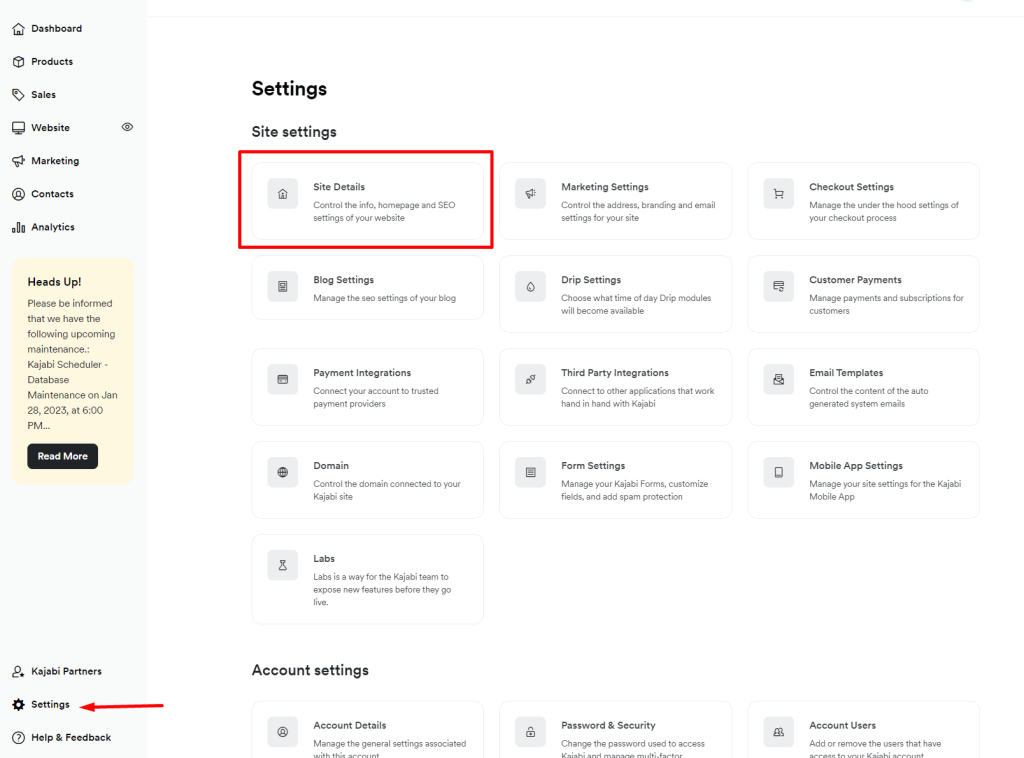Click the Checkout Settings cart icon
The width and height of the screenshot is (1024, 758).
pyautogui.click(x=778, y=194)
